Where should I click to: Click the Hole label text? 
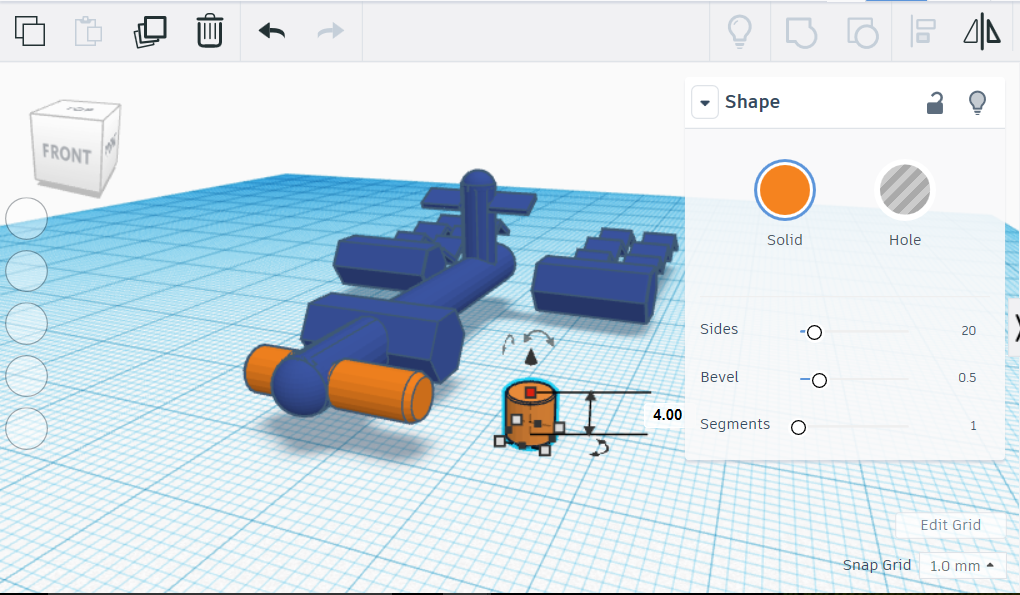point(905,240)
